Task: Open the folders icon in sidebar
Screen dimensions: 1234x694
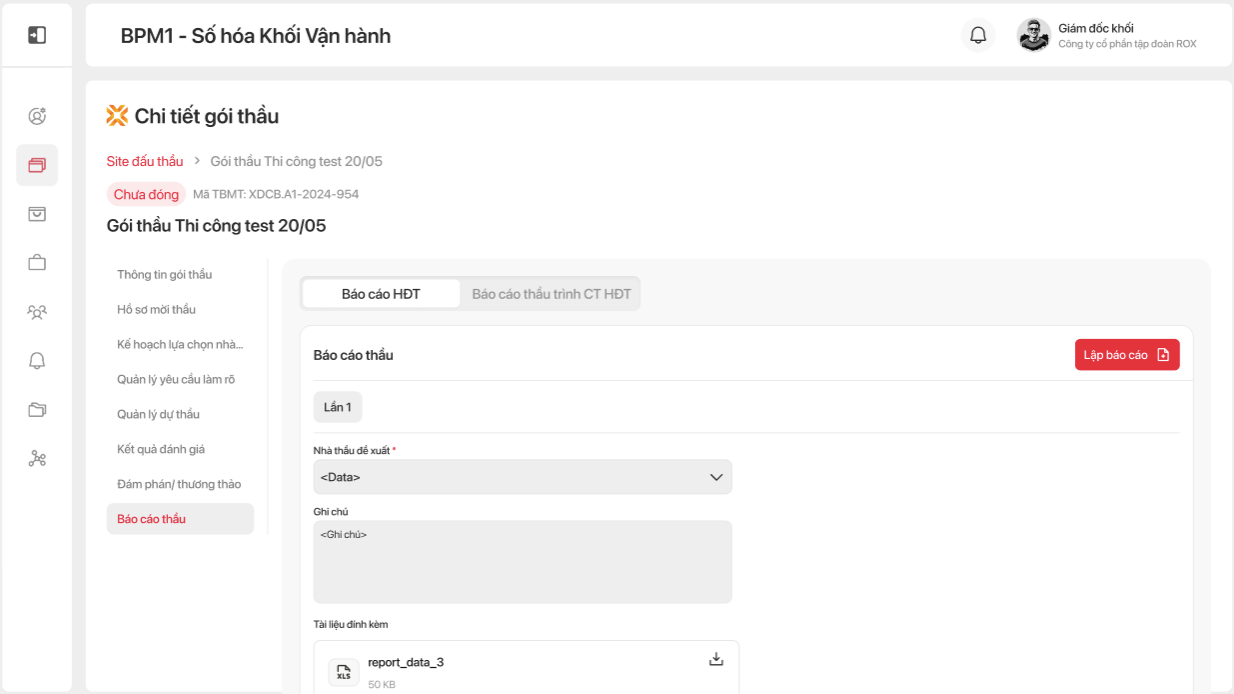Action: [37, 409]
